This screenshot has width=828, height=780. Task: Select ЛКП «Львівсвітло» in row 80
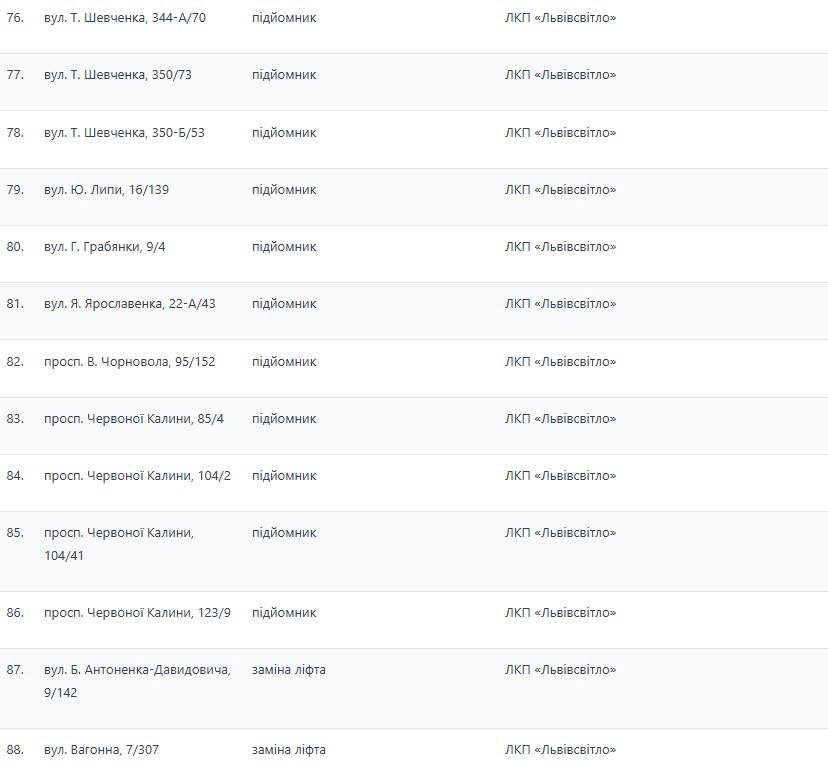pos(560,247)
